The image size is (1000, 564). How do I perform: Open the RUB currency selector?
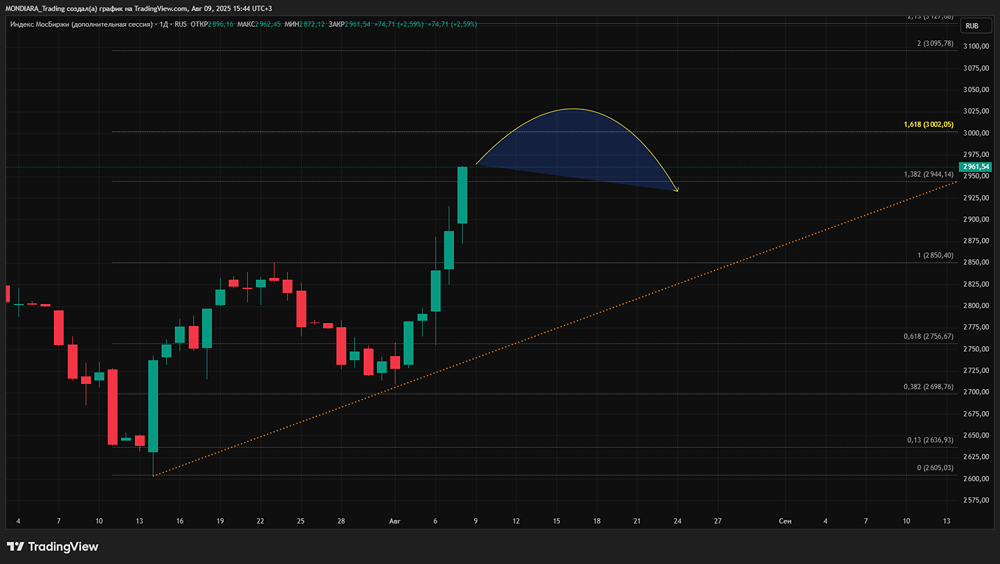(x=976, y=26)
